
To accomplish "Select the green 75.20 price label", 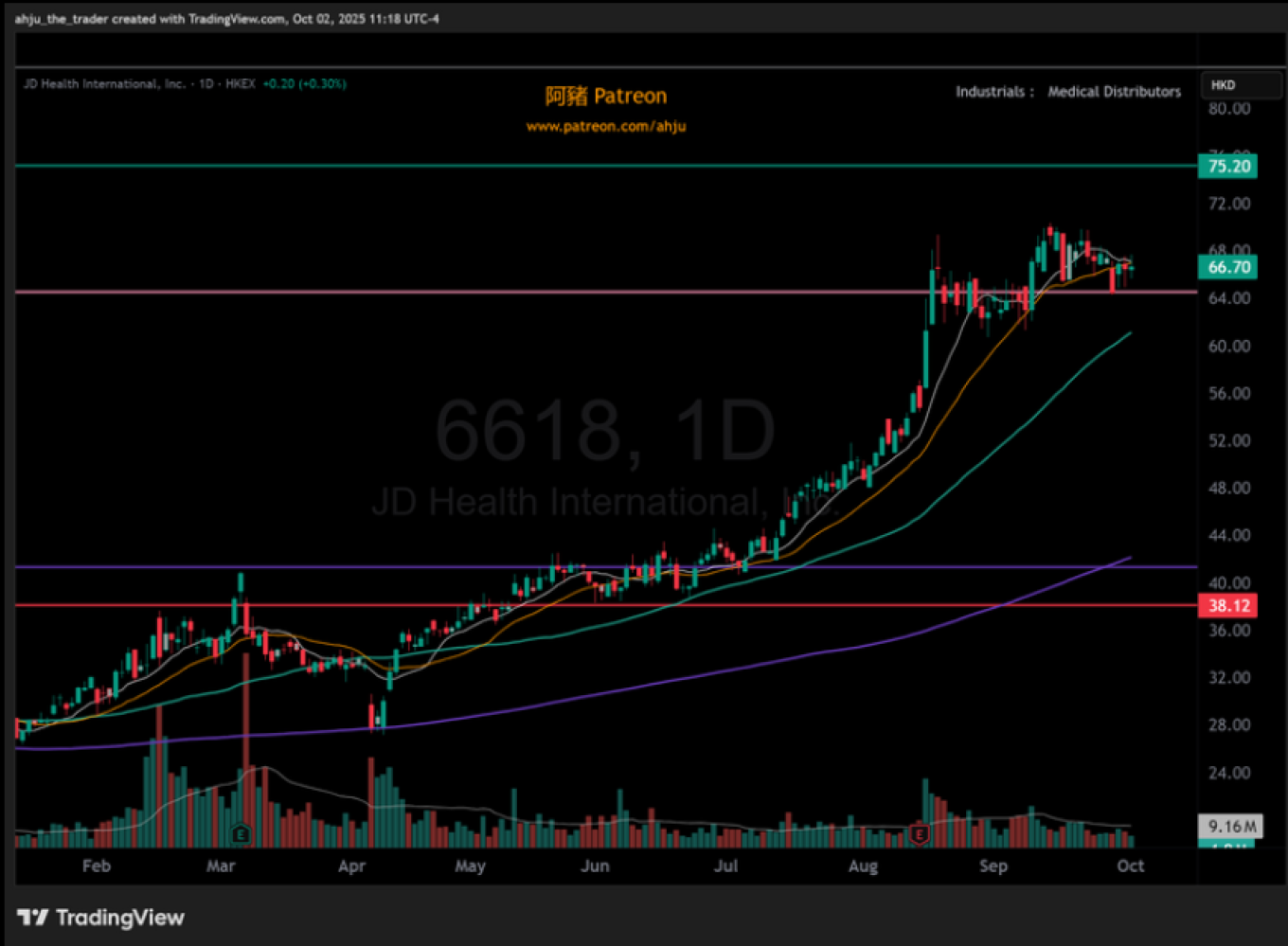I will (x=1228, y=167).
